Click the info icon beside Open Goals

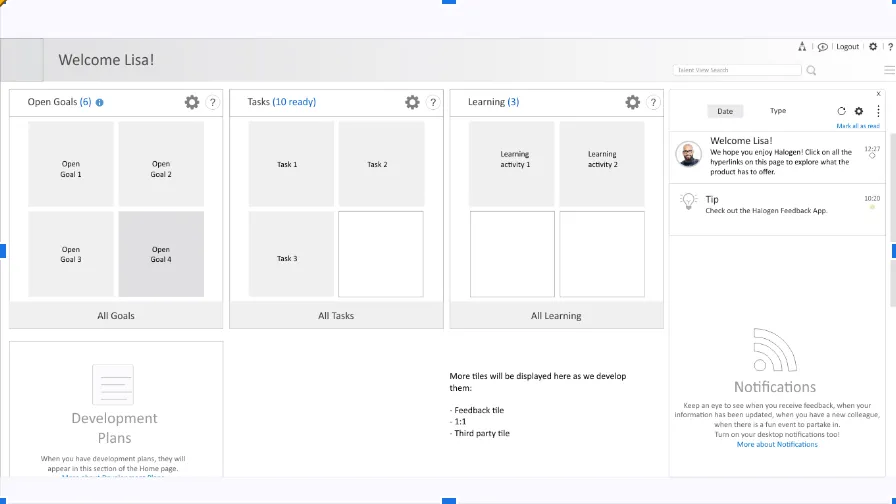[x=99, y=102]
